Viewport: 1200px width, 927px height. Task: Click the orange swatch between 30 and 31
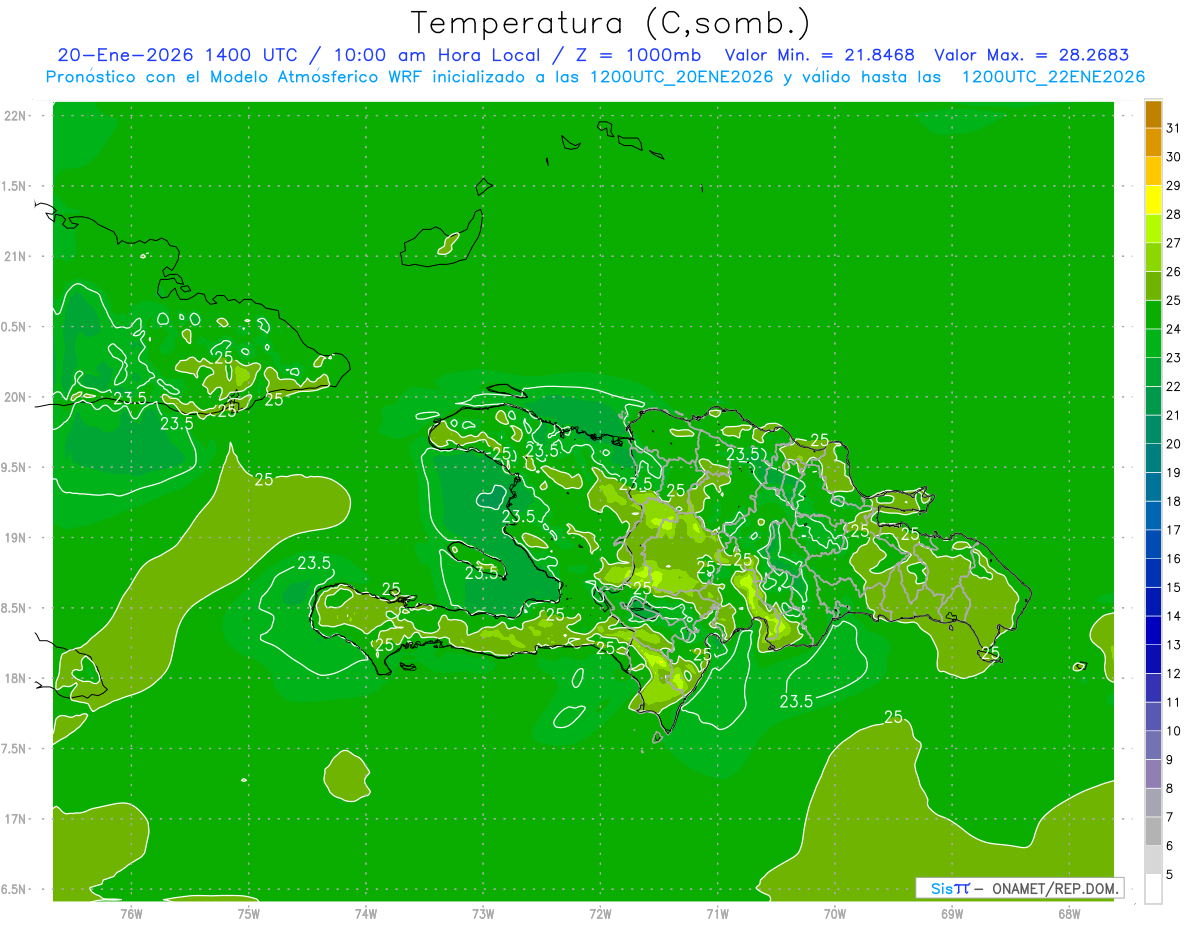[x=1153, y=142]
